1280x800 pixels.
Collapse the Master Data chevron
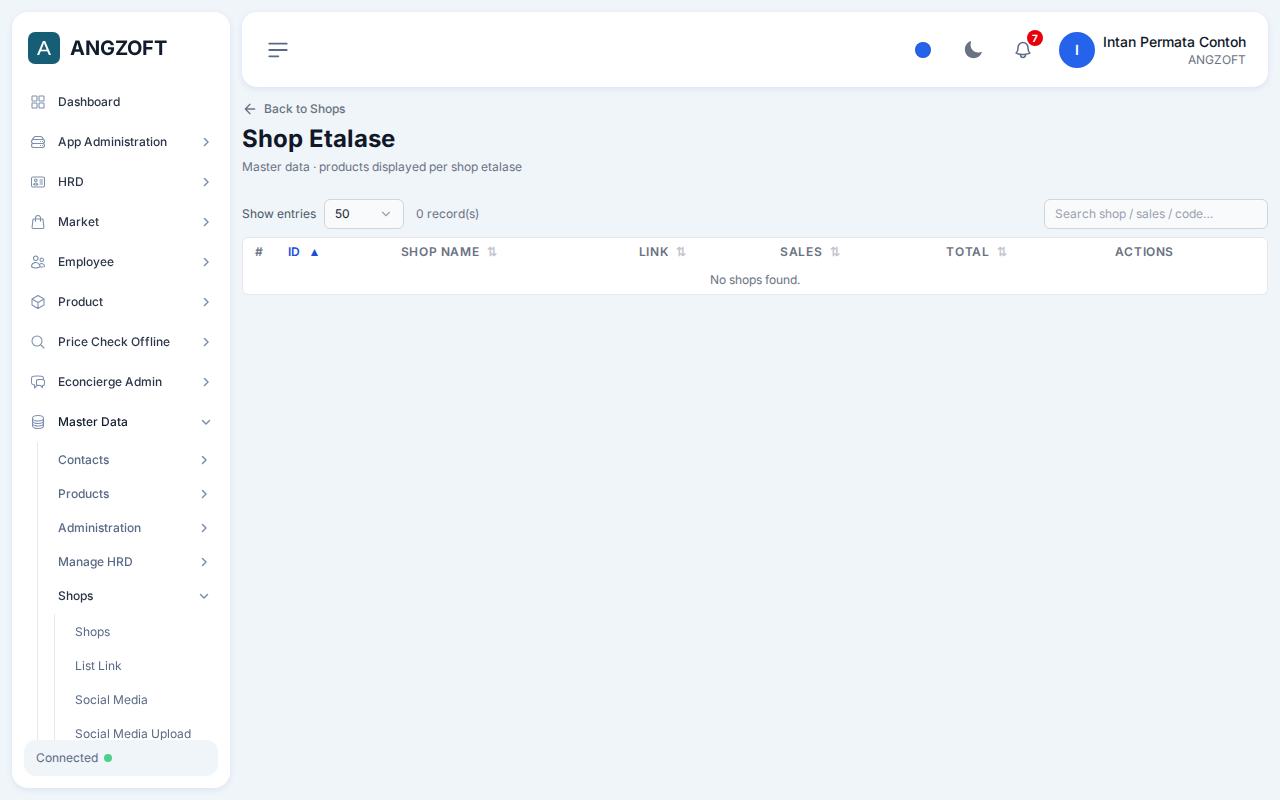pyautogui.click(x=206, y=422)
